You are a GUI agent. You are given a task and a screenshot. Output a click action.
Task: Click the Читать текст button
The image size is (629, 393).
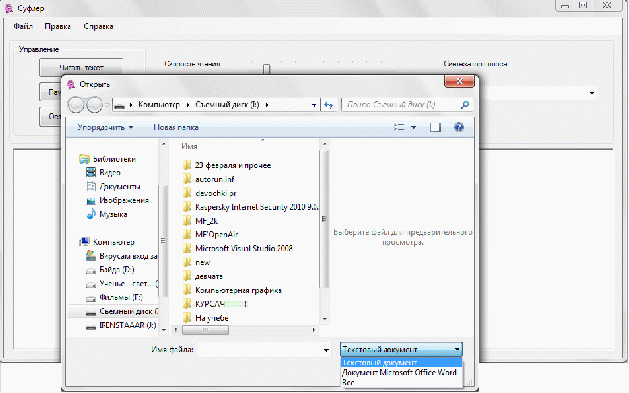click(x=81, y=67)
